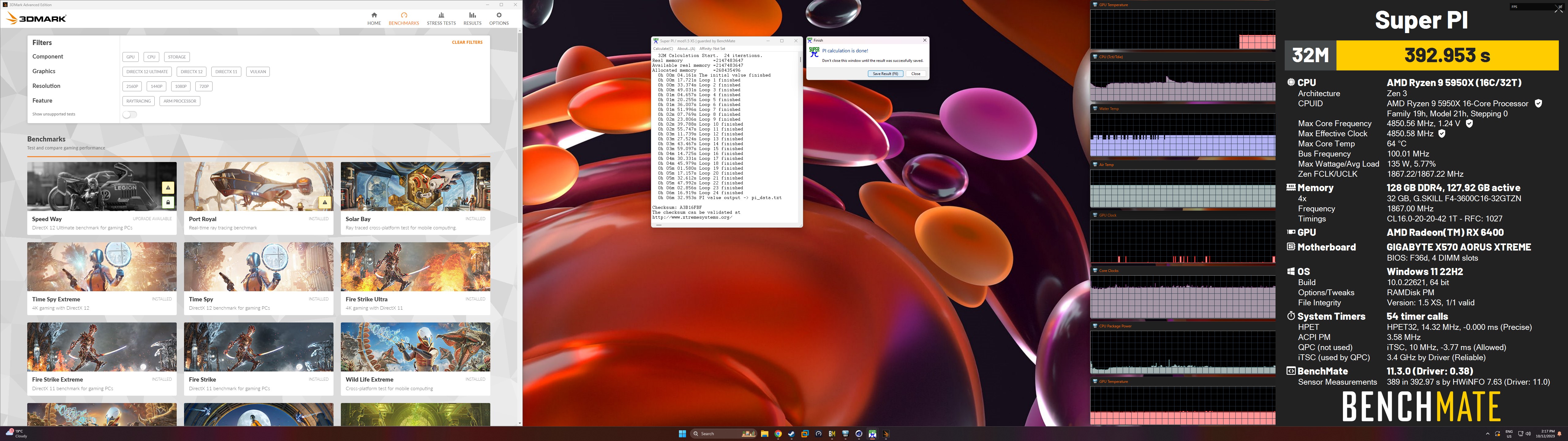The width and height of the screenshot is (1568, 441).
Task: Open the notification bell icon
Action: pyautogui.click(x=1559, y=434)
